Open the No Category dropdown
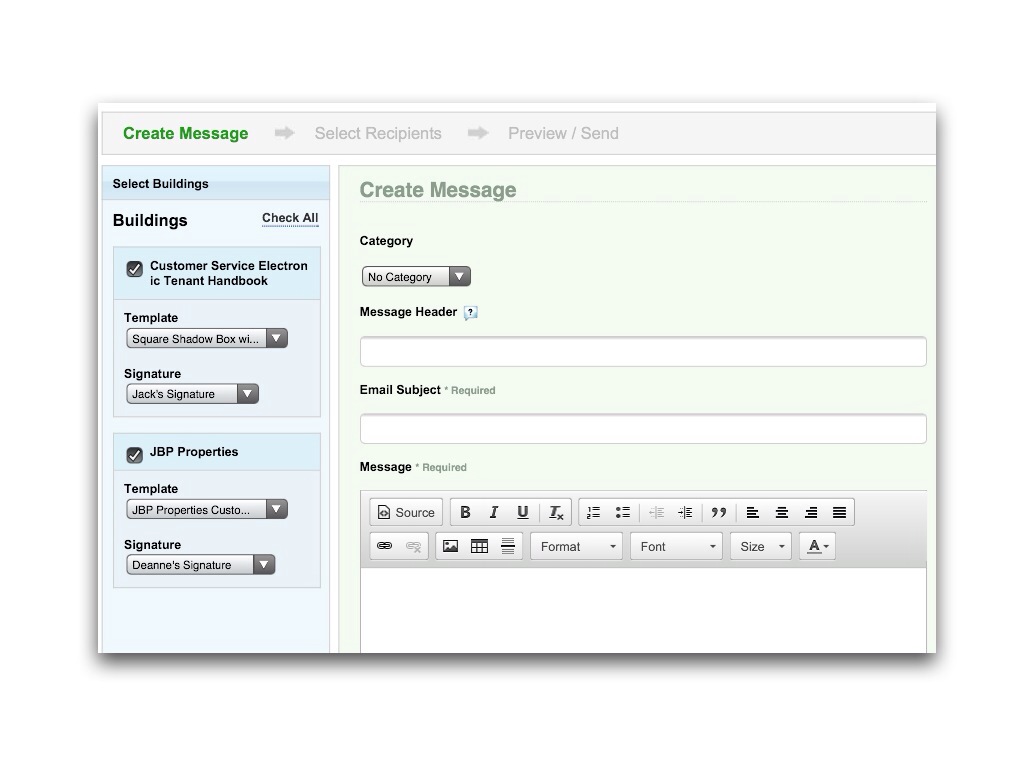Screen dimensions: 1024x768 pyautogui.click(x=416, y=277)
